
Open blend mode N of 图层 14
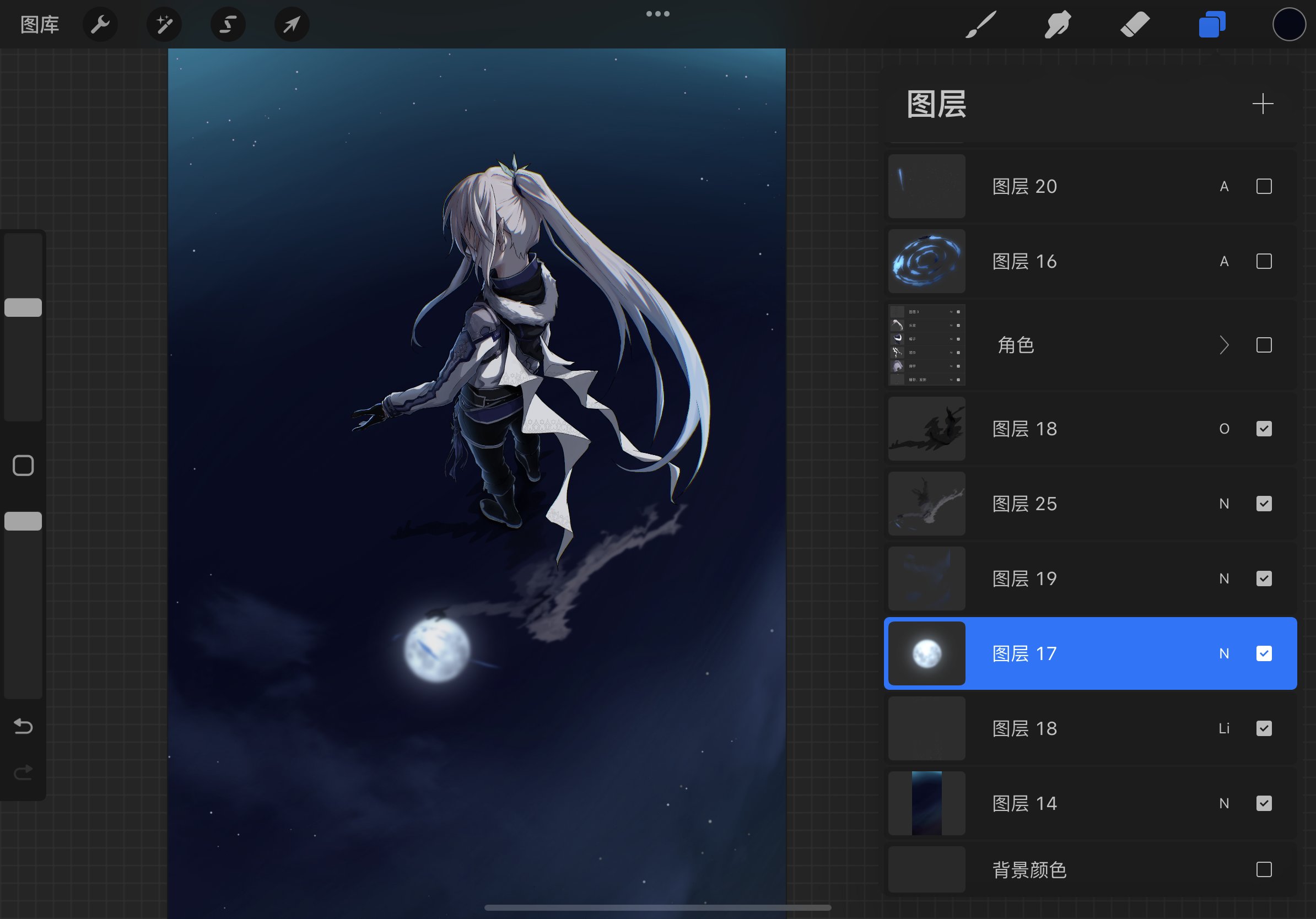[x=1224, y=803]
